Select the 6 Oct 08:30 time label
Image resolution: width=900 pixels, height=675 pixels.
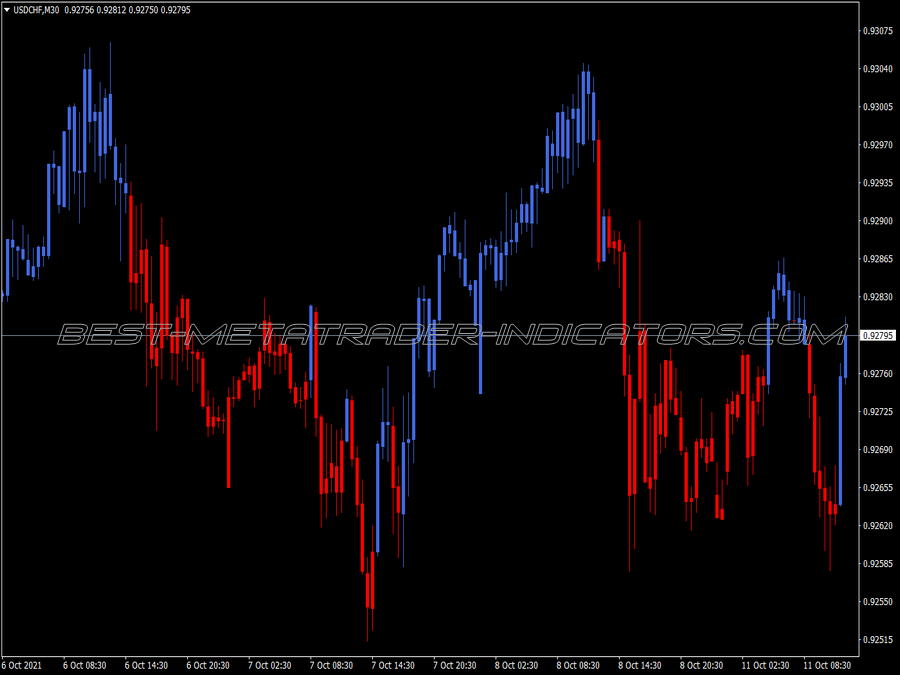(x=84, y=665)
